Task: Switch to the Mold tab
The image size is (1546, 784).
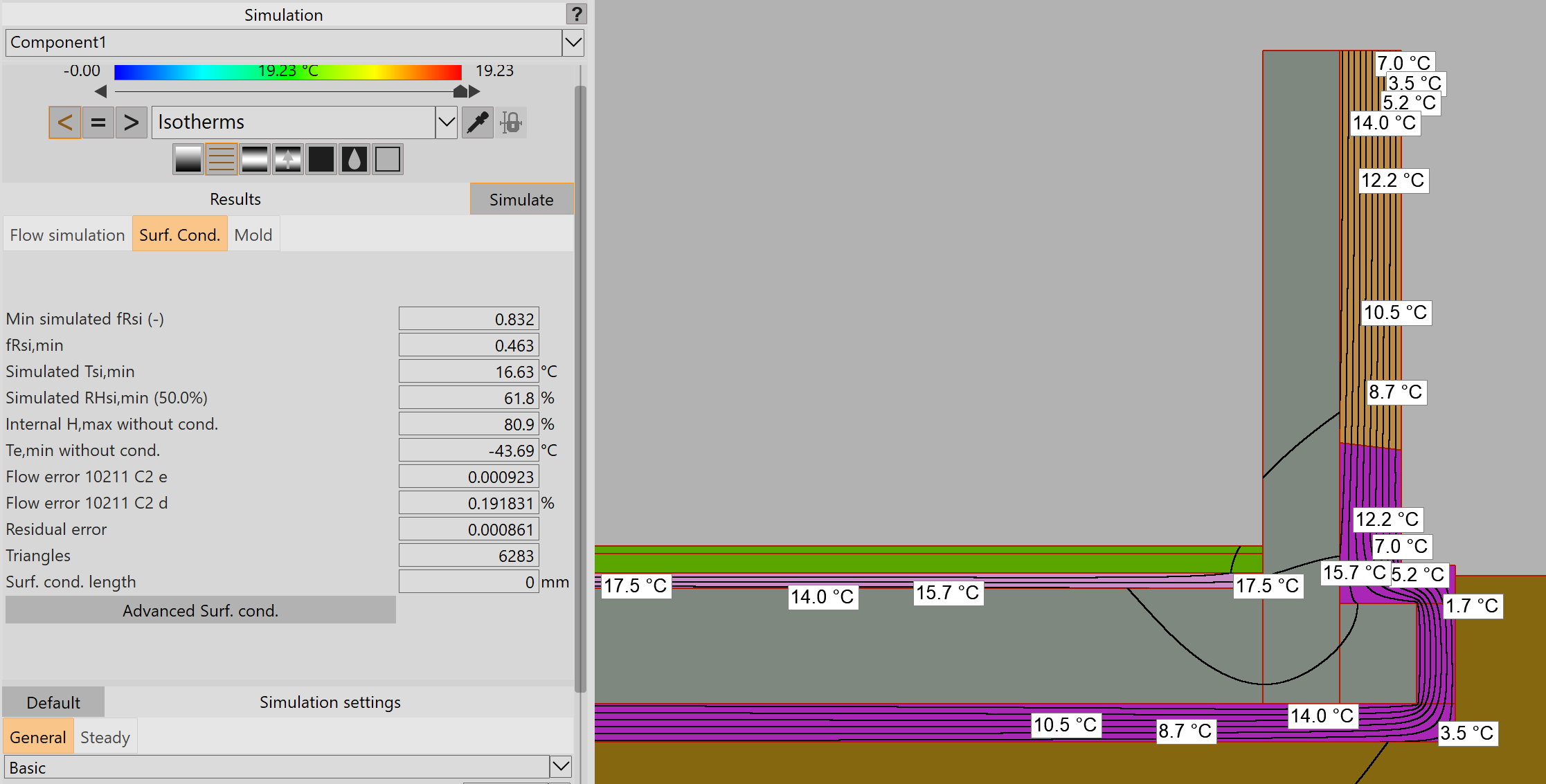Action: click(253, 234)
